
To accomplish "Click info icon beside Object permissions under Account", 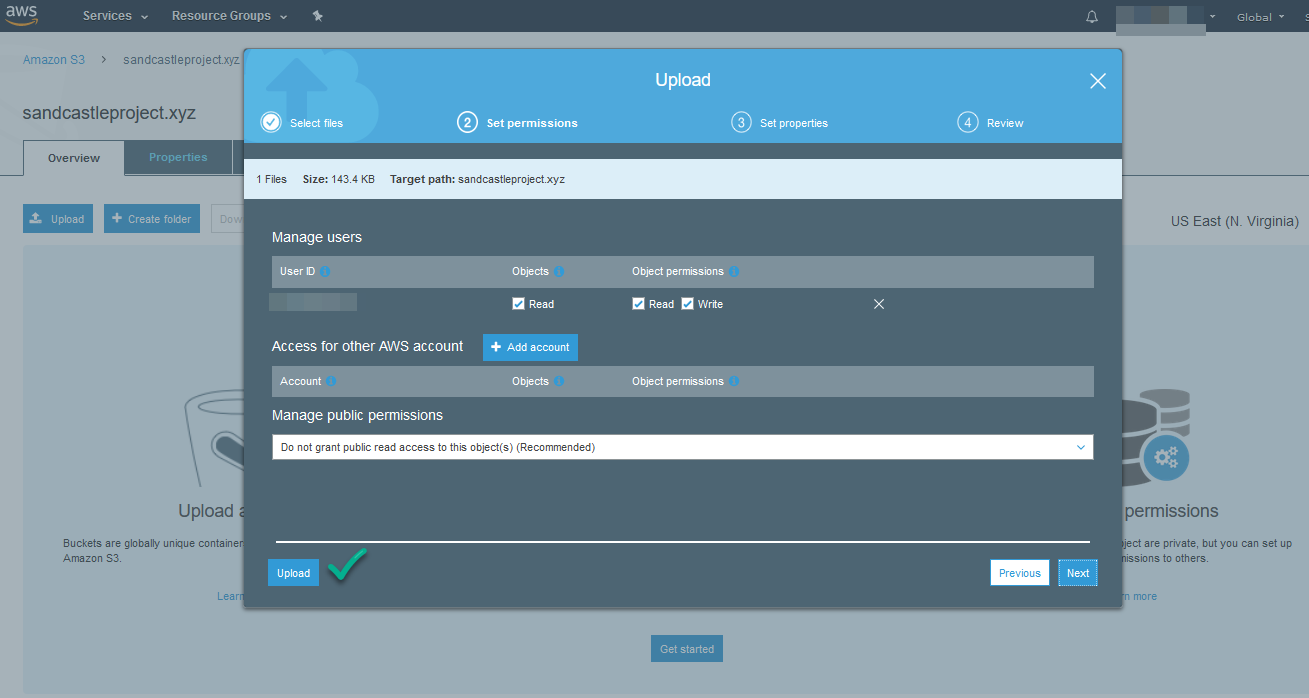I will 734,382.
